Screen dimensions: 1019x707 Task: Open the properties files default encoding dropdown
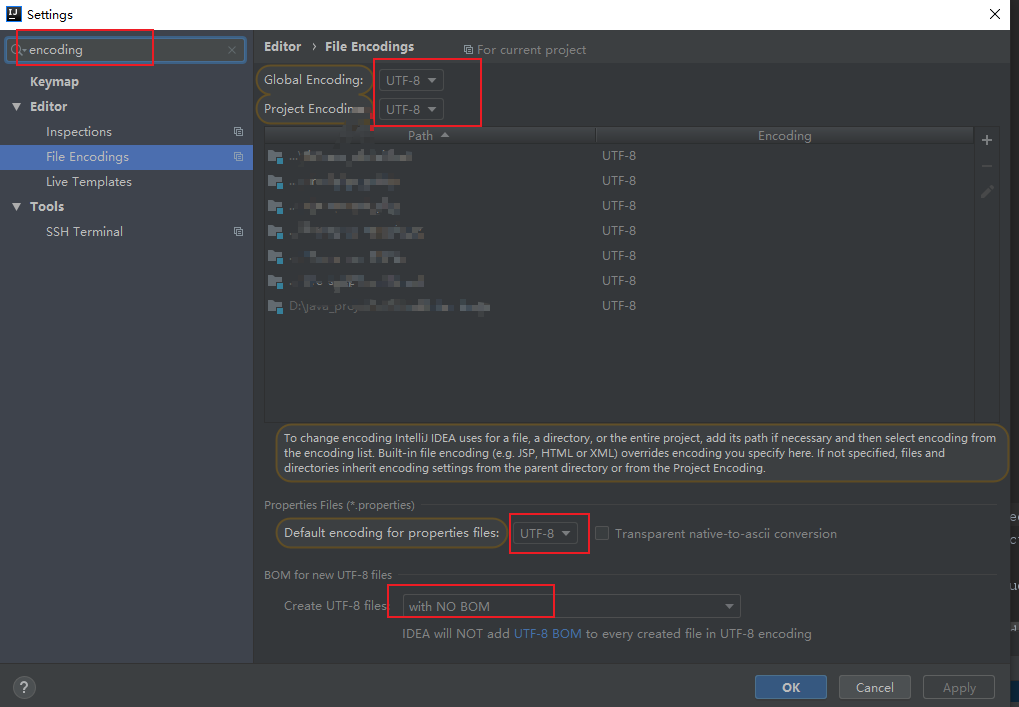(545, 533)
